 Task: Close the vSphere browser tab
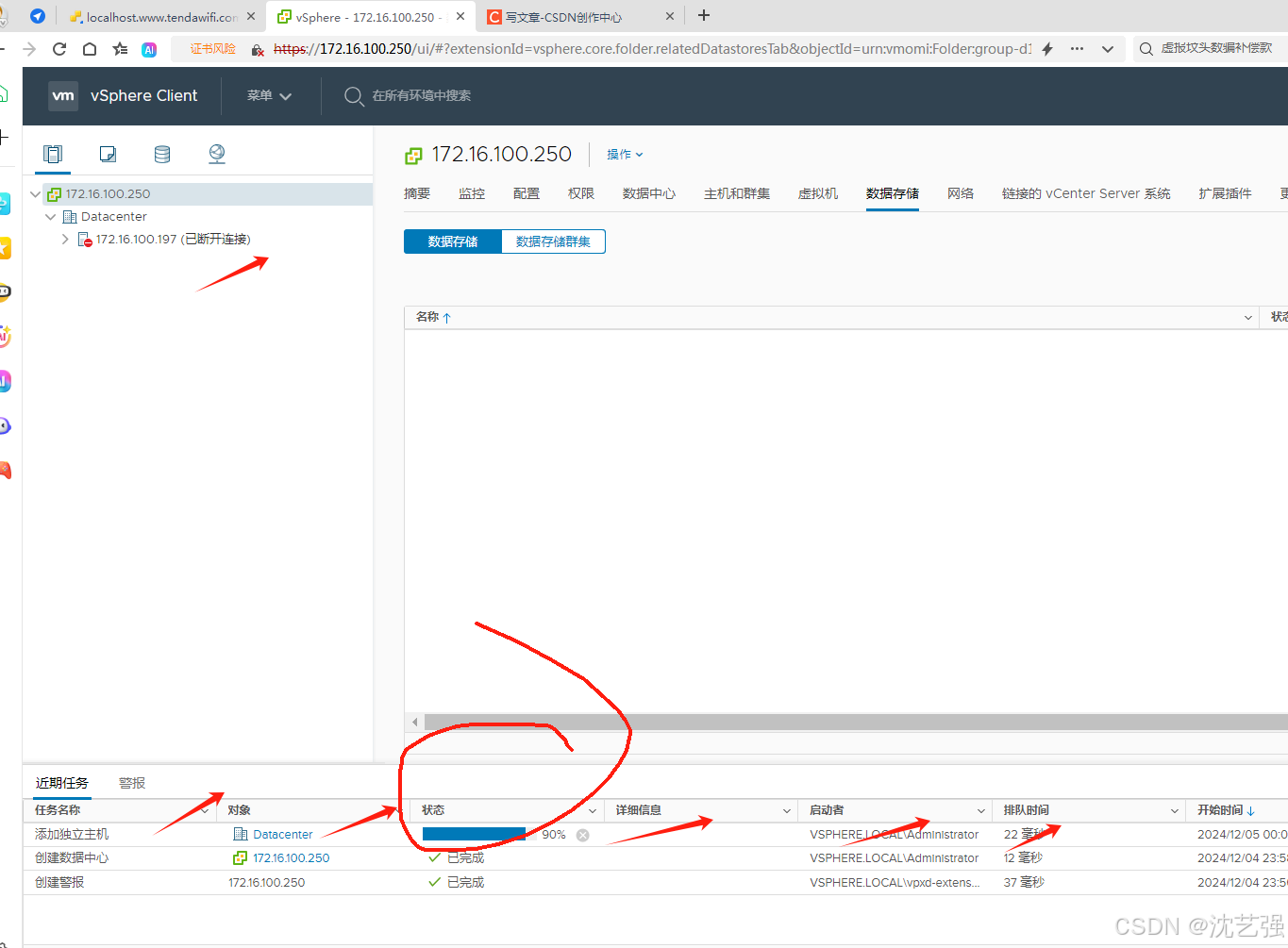460,16
